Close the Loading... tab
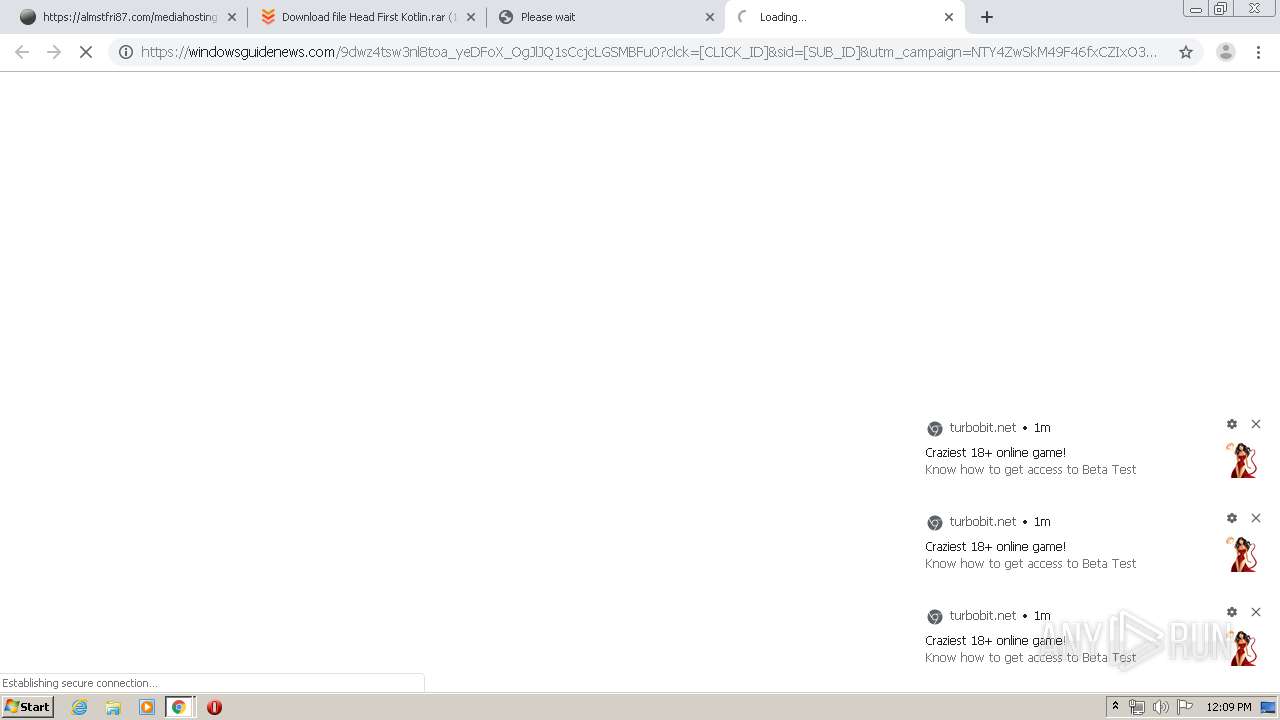The width and height of the screenshot is (1280, 720). pos(949,17)
